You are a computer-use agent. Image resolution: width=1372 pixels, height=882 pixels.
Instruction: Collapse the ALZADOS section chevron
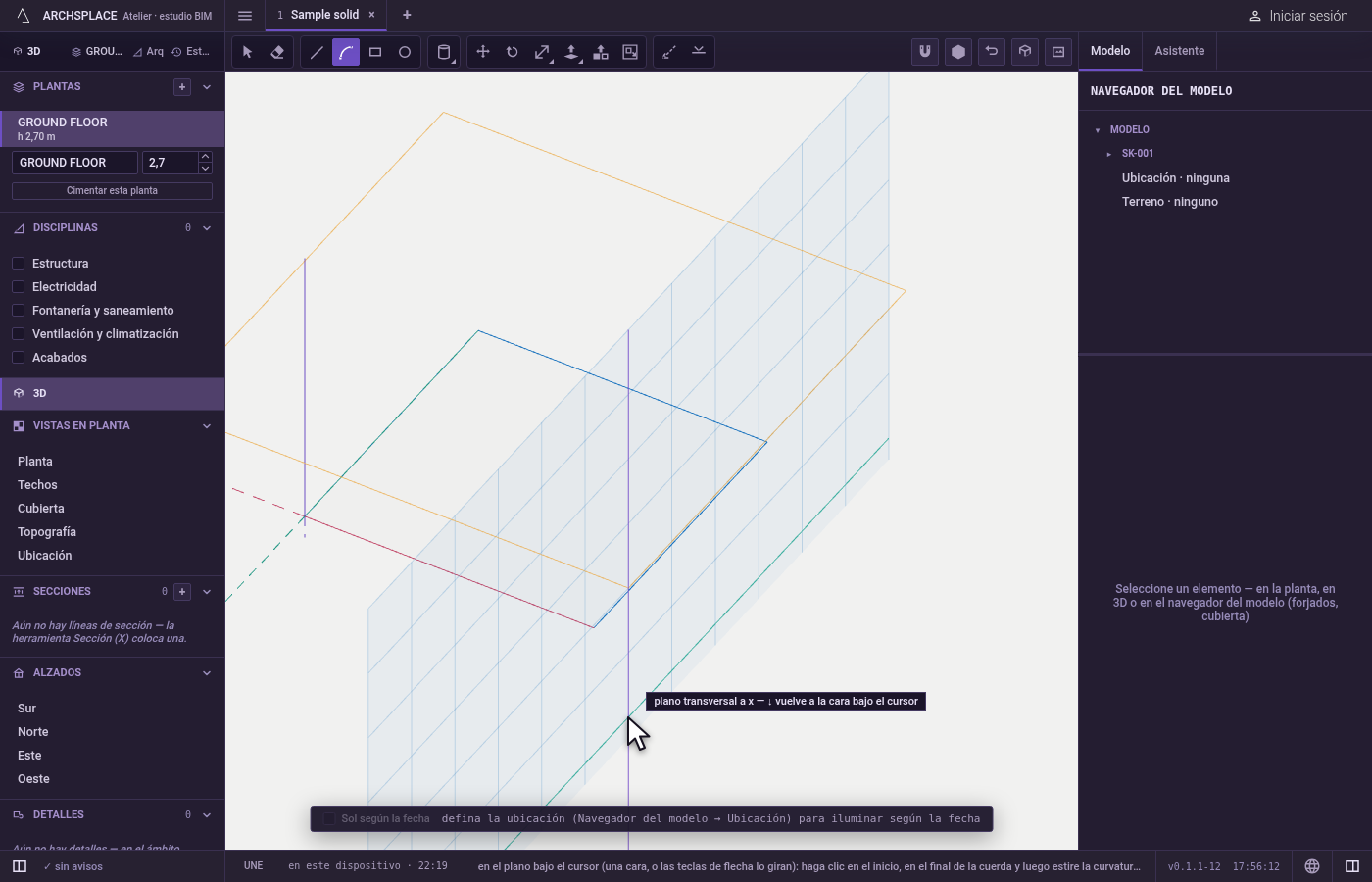point(207,673)
